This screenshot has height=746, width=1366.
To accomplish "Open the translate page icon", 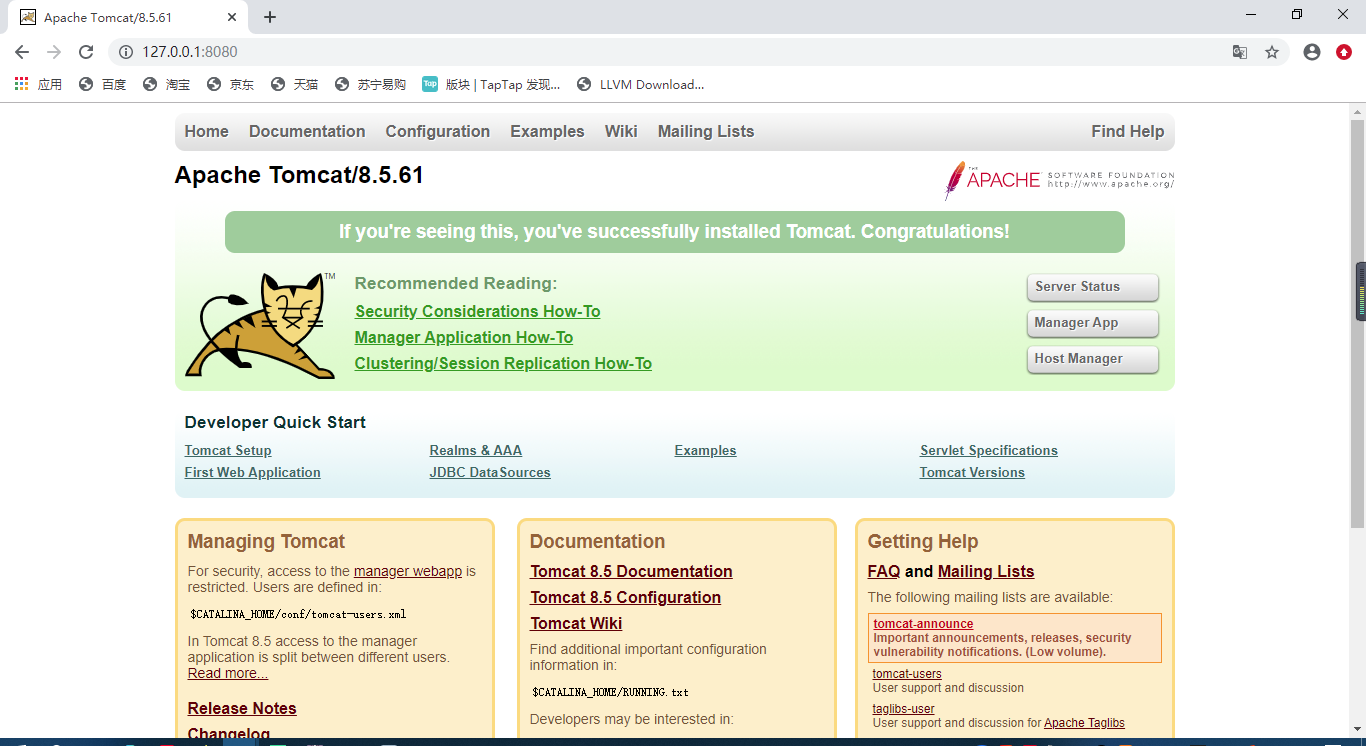I will (1240, 52).
